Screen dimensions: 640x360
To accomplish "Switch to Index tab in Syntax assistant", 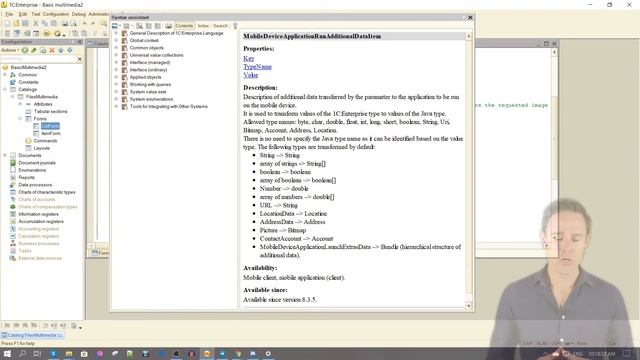I will coord(203,26).
